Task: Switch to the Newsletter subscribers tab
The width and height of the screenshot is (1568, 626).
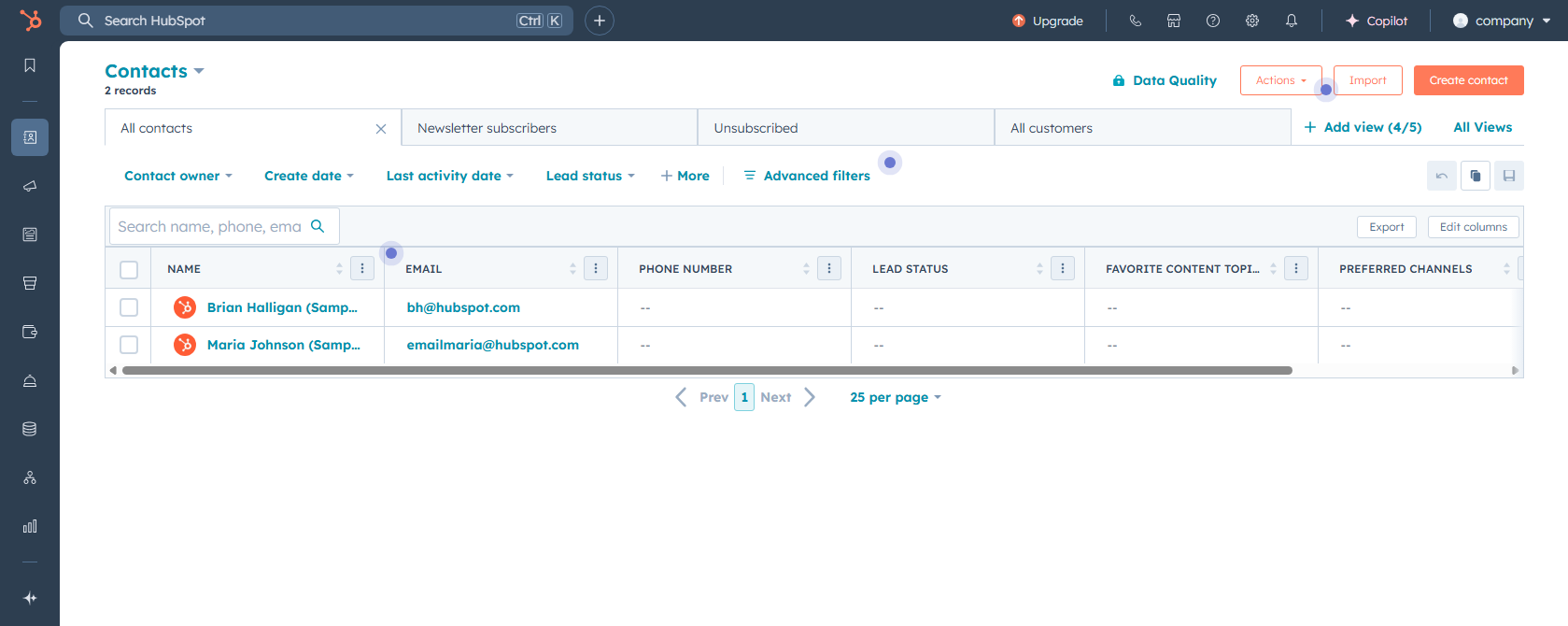Action: point(549,128)
